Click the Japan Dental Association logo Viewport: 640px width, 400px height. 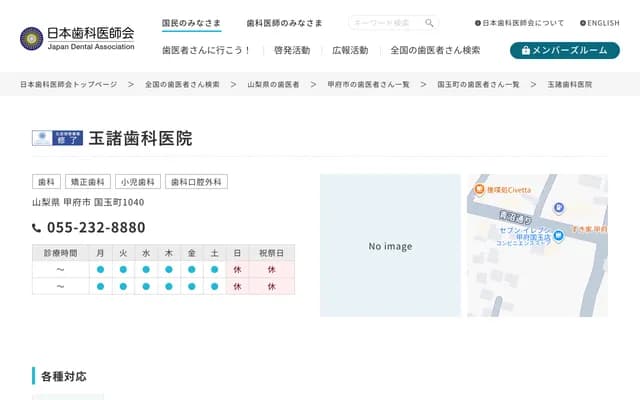tap(76, 38)
